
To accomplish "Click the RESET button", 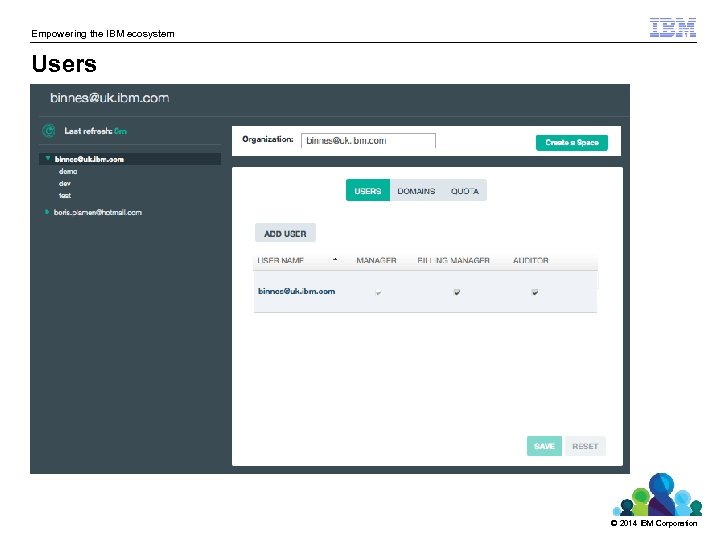I will click(585, 446).
